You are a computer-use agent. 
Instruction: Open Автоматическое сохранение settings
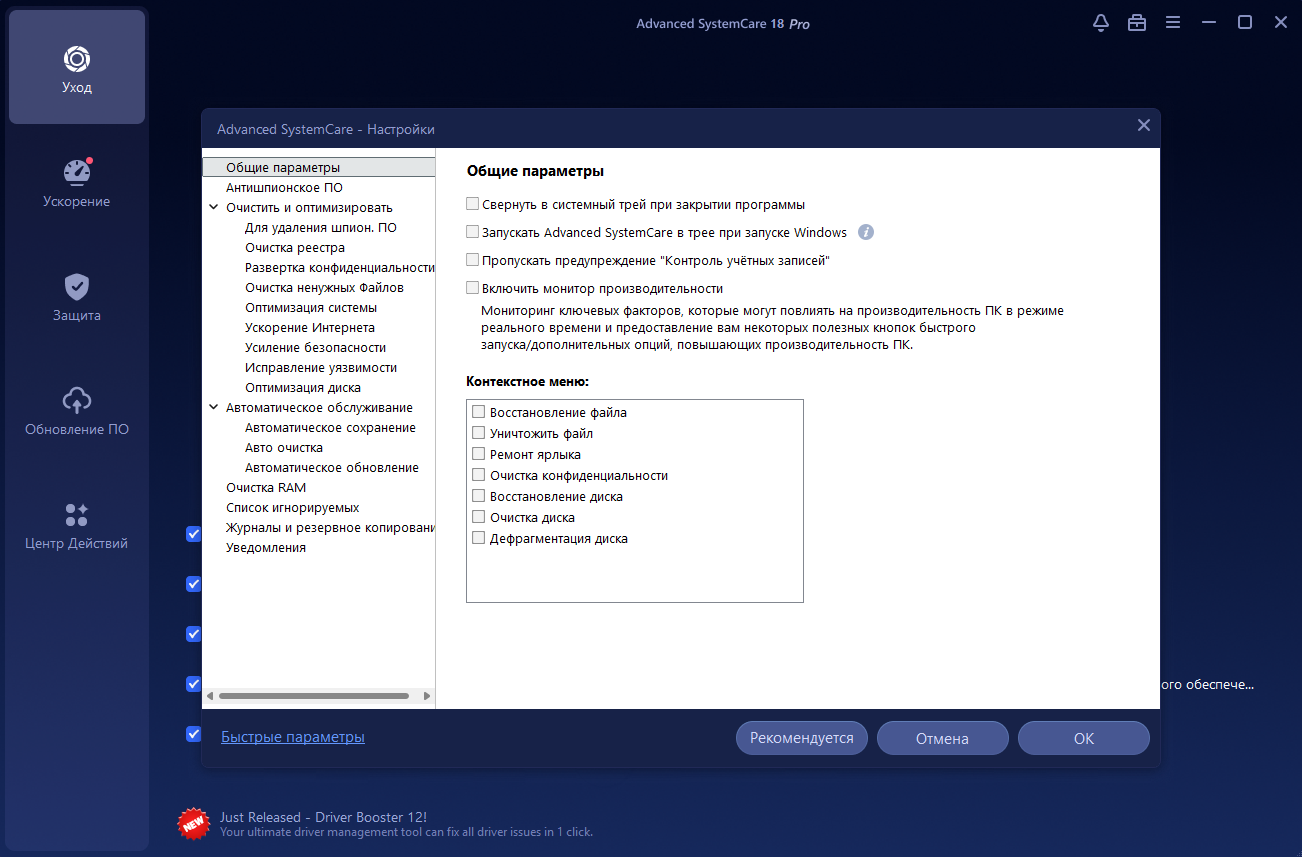pos(330,428)
